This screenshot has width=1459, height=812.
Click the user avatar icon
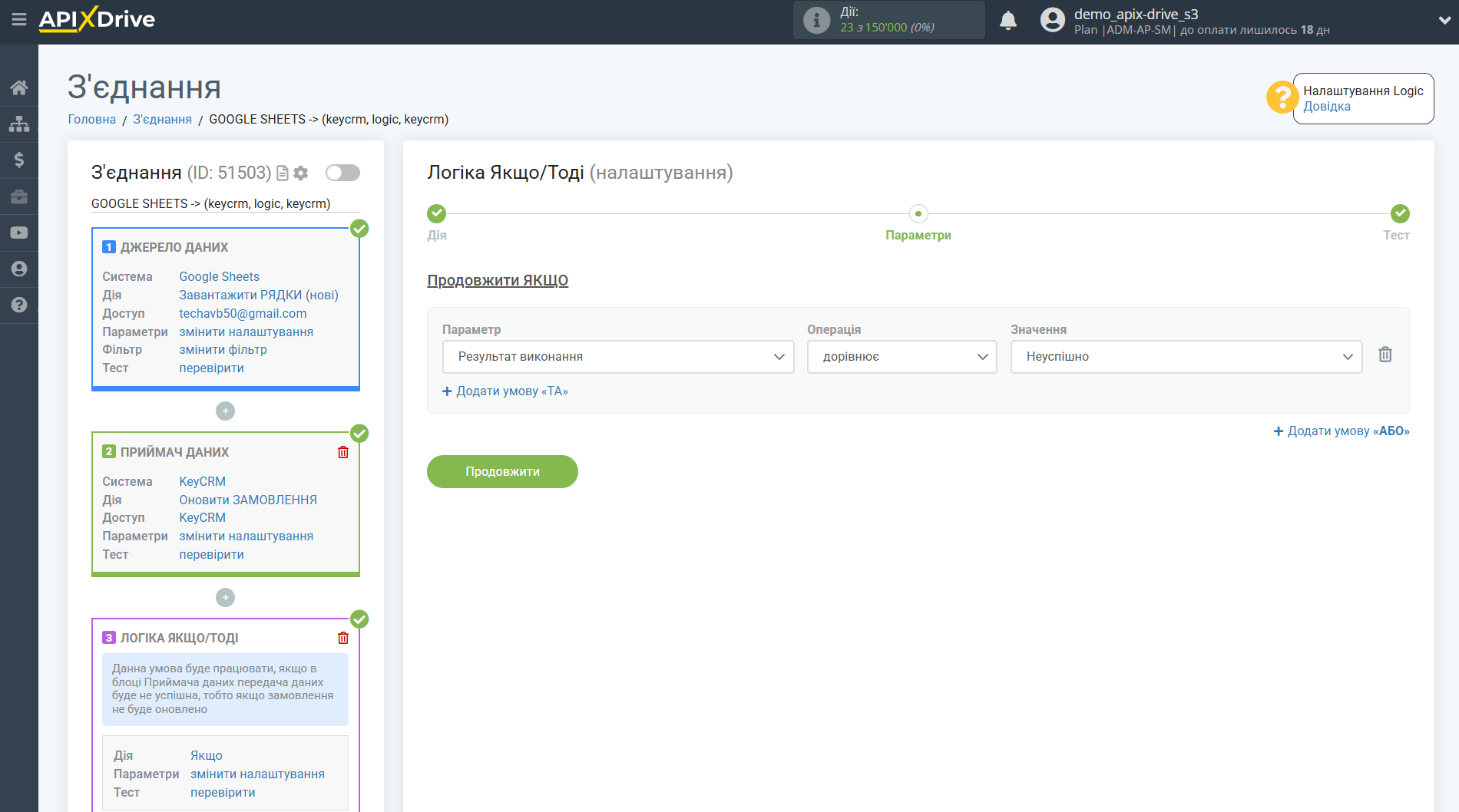pyautogui.click(x=1053, y=20)
